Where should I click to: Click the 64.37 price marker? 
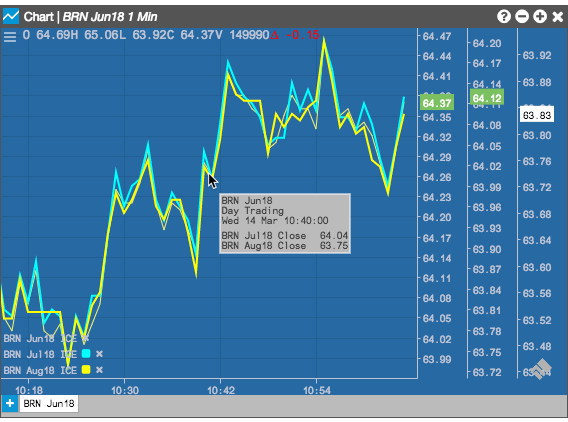[437, 103]
